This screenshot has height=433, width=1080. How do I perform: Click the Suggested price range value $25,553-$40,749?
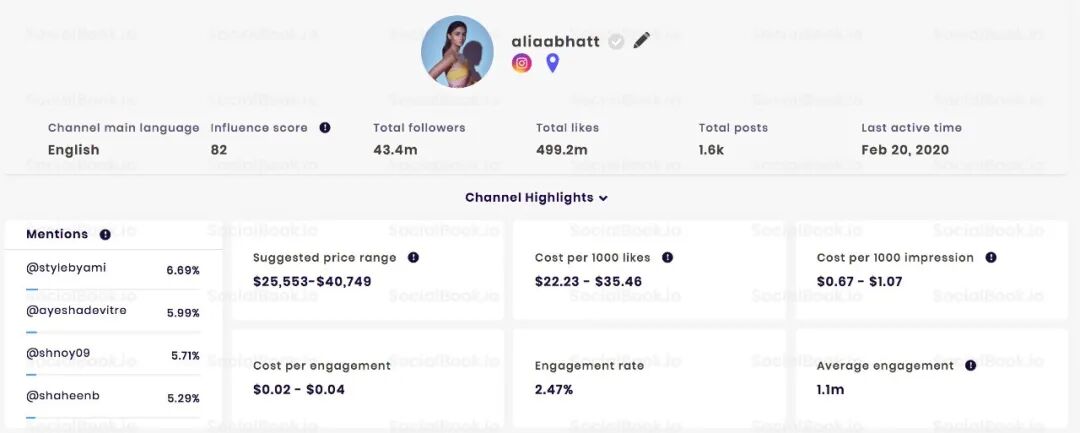click(x=312, y=282)
